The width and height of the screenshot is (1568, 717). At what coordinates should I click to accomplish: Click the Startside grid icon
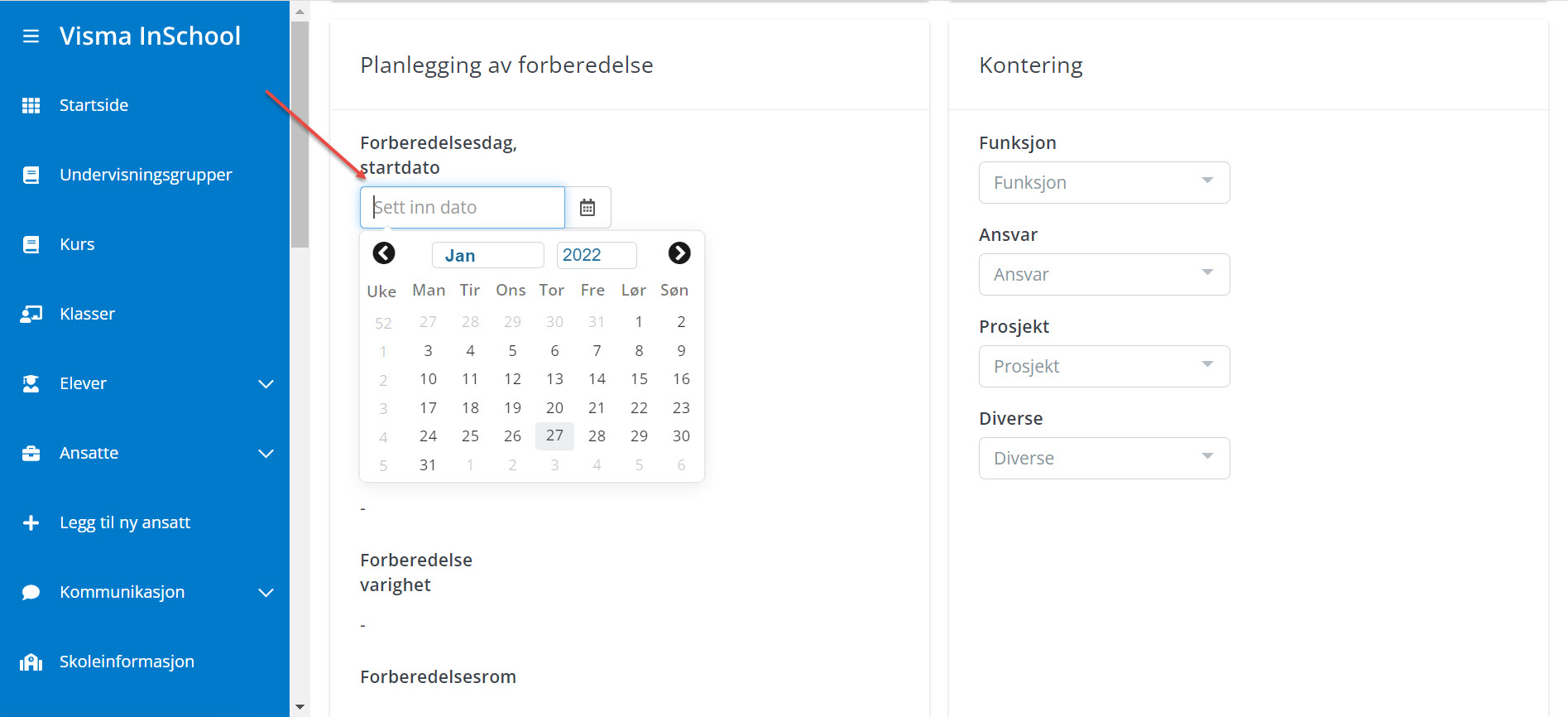[x=31, y=105]
